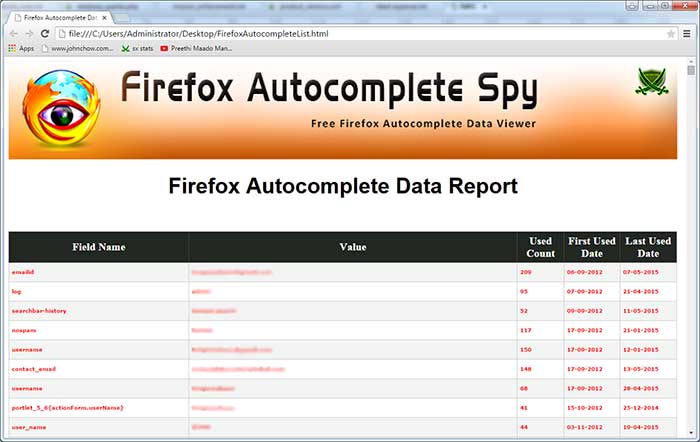Click the page's vertical scrollbar thumb
This screenshot has width=700, height=442.
691,70
